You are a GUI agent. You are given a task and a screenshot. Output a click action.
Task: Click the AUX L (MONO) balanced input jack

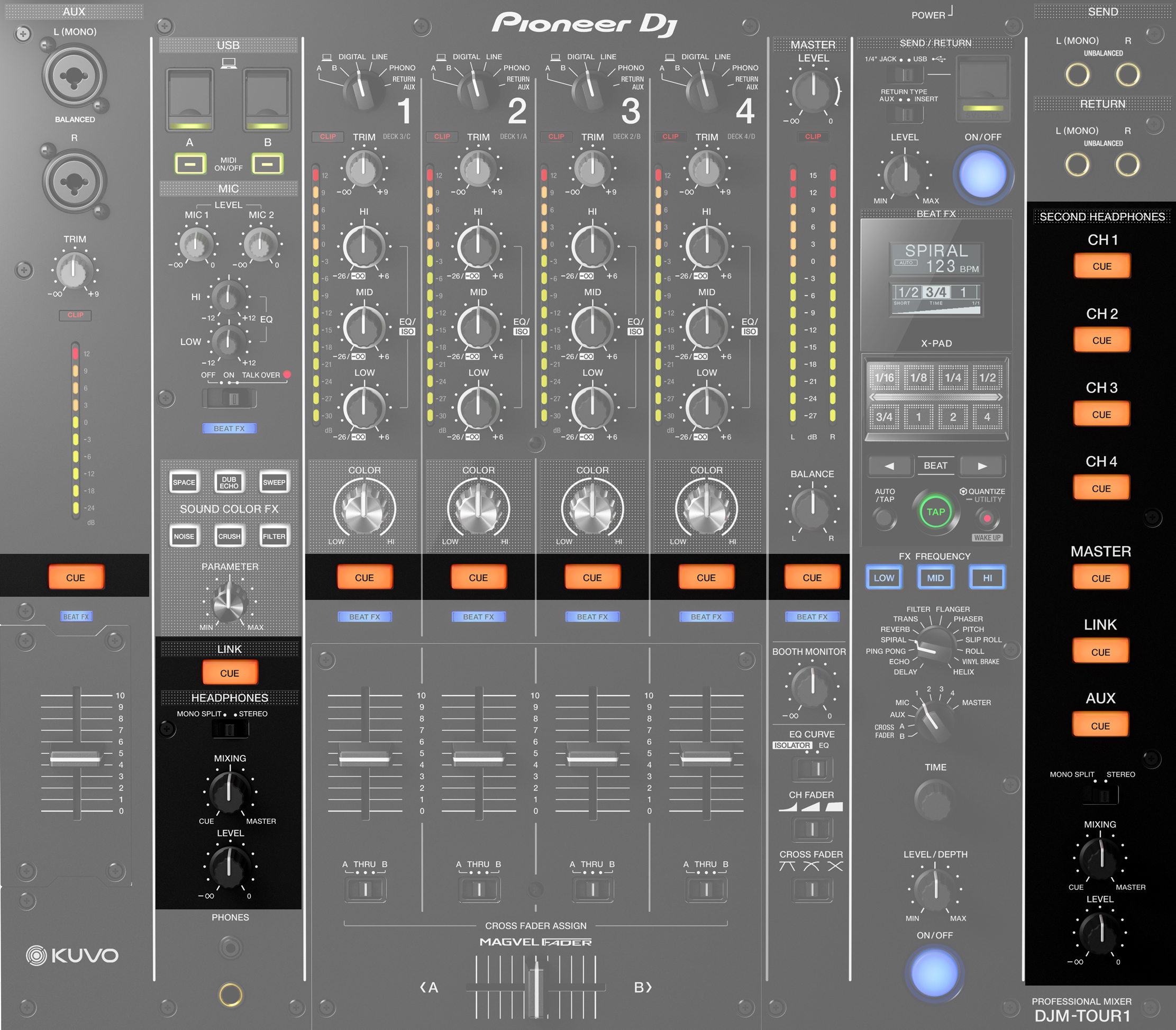pos(74,76)
